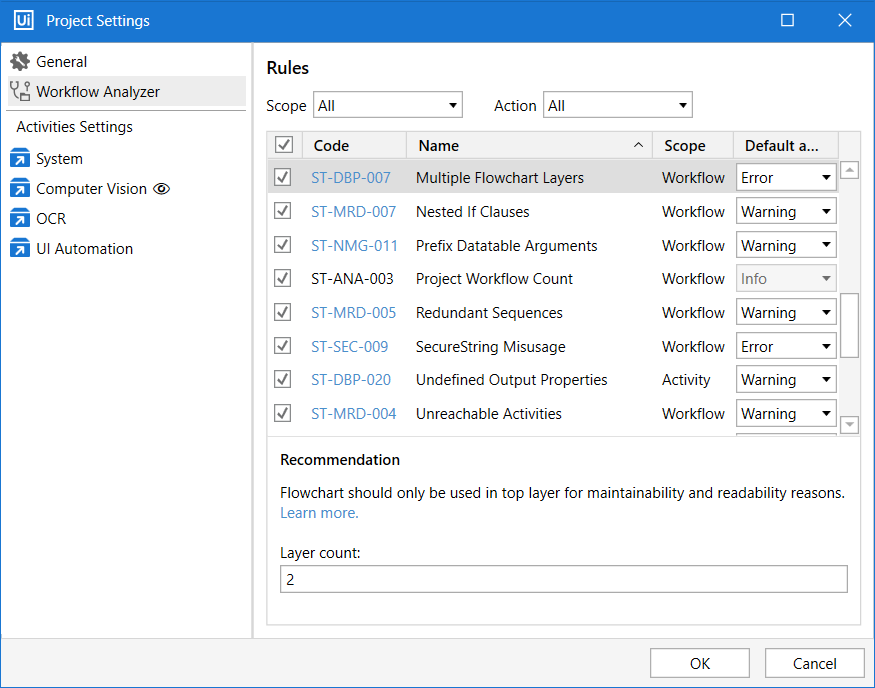The width and height of the screenshot is (875, 688).
Task: Change SecureString Misusage default action dropdown
Action: pos(786,347)
